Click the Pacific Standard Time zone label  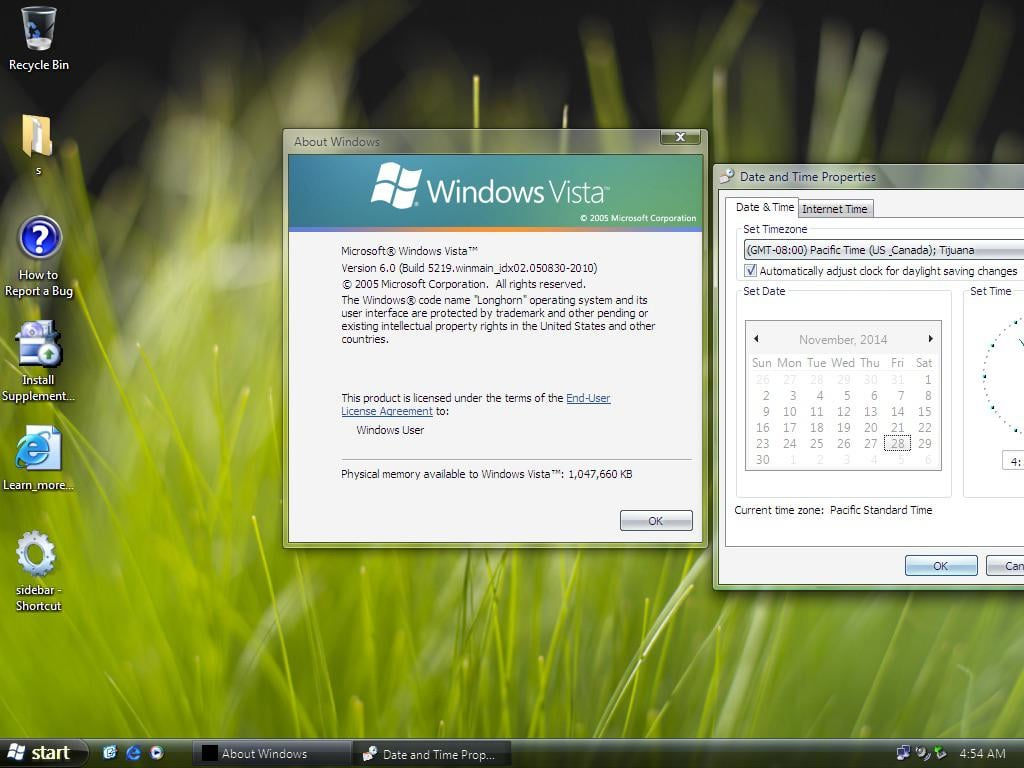pos(881,510)
